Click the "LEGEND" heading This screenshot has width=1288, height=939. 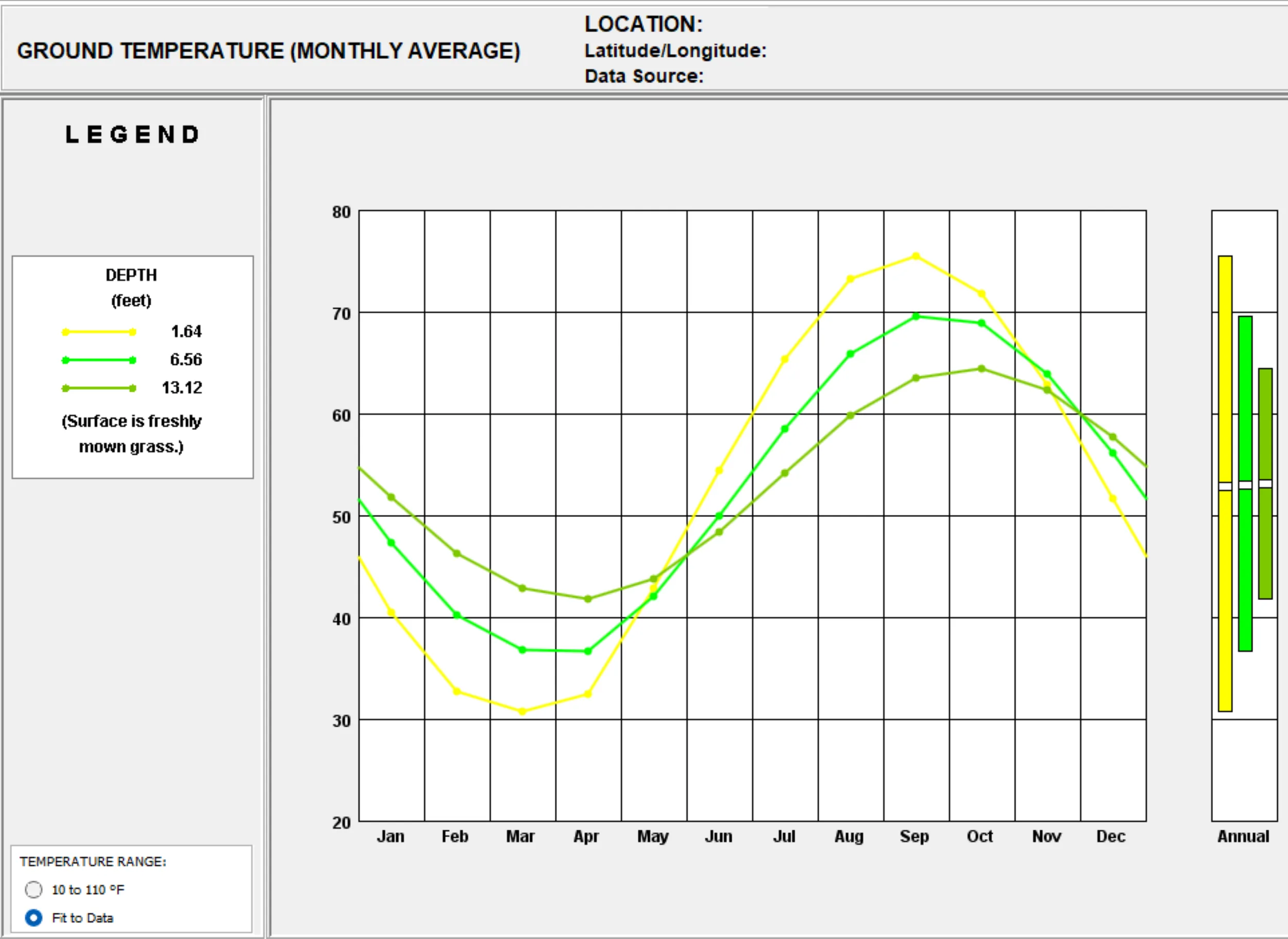[132, 135]
